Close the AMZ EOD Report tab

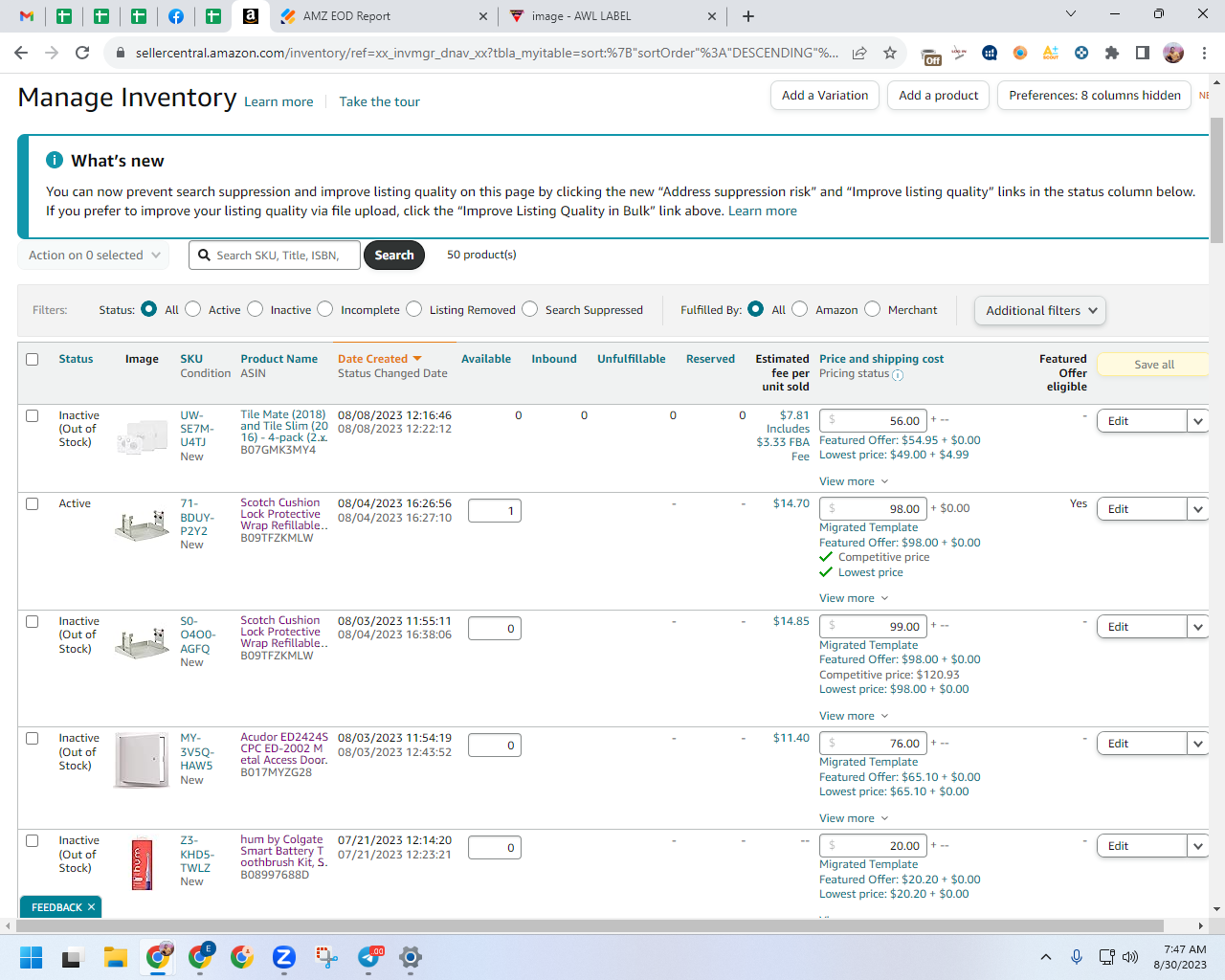[x=482, y=16]
